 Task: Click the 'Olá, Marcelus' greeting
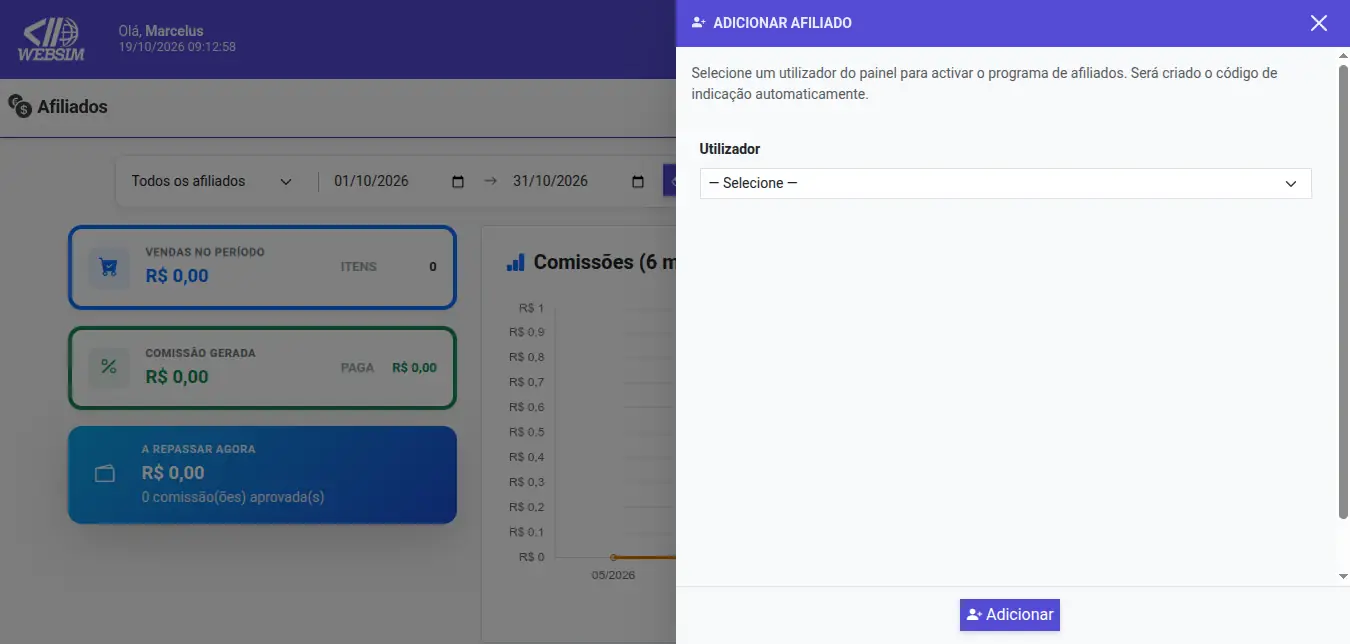coord(161,31)
